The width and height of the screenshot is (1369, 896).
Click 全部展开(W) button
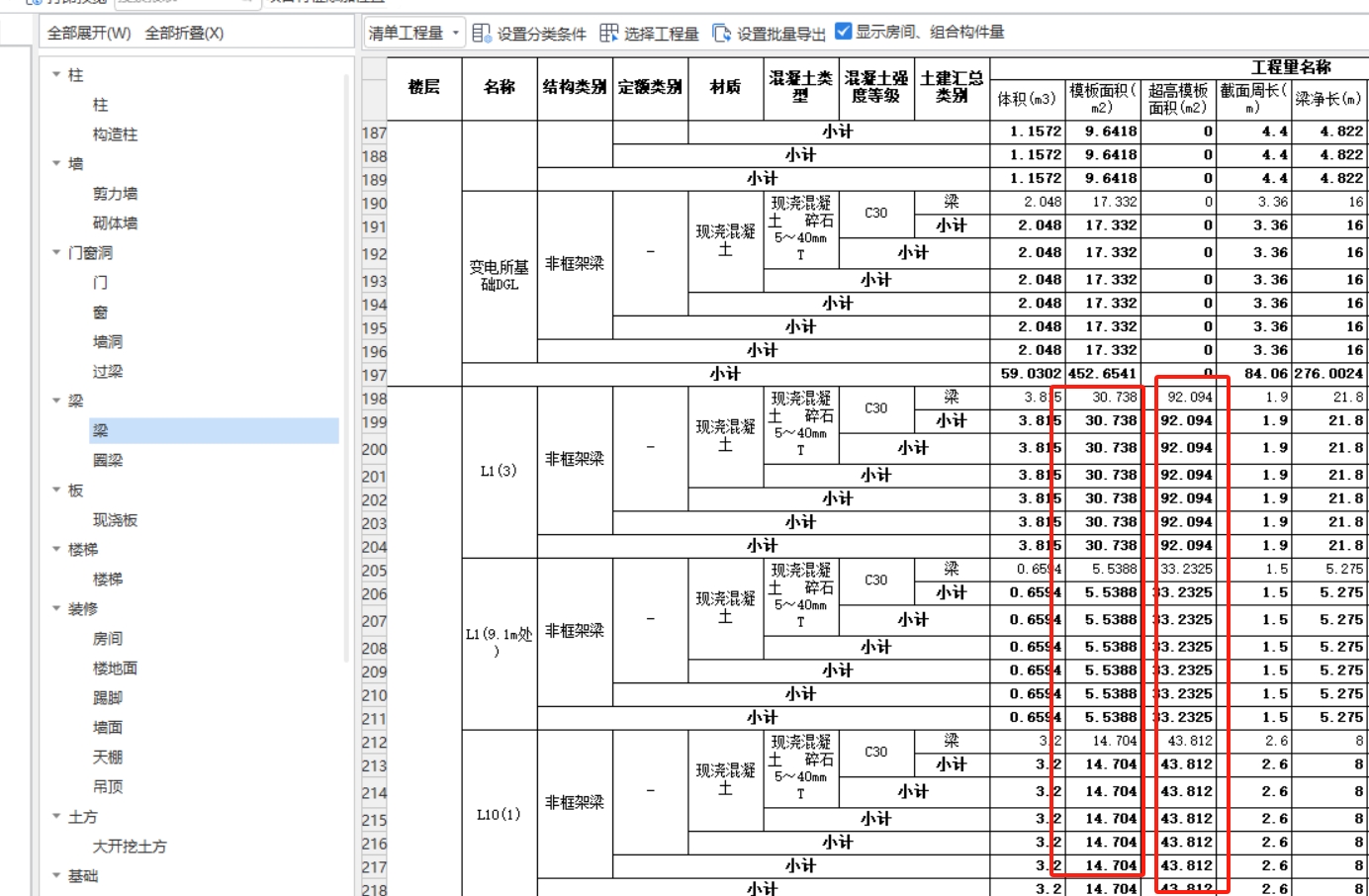tap(89, 33)
